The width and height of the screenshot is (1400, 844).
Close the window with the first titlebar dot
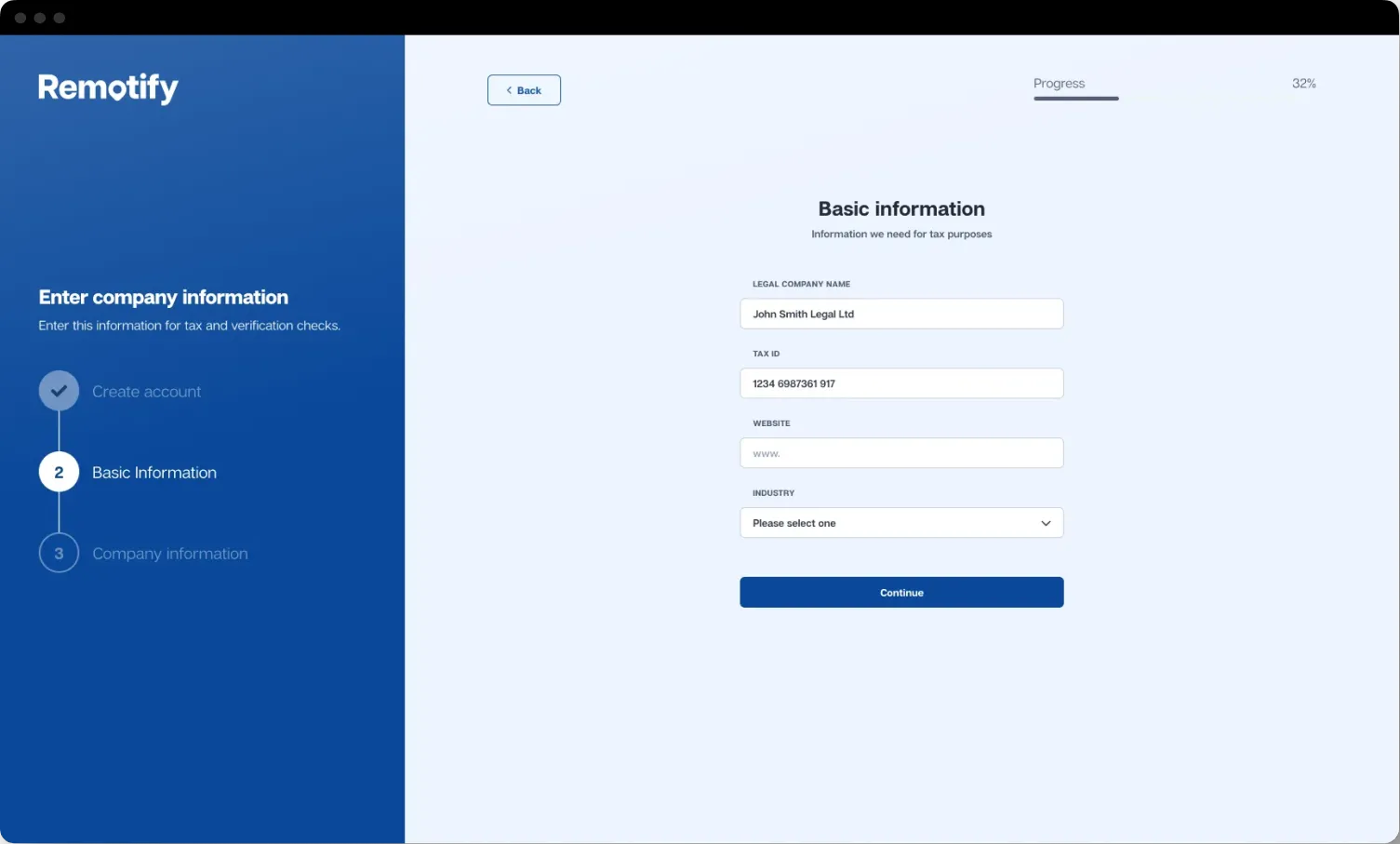[x=20, y=18]
